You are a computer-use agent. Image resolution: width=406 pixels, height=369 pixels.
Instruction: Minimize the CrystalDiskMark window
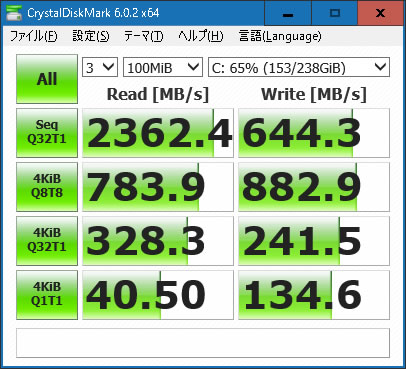pos(288,13)
